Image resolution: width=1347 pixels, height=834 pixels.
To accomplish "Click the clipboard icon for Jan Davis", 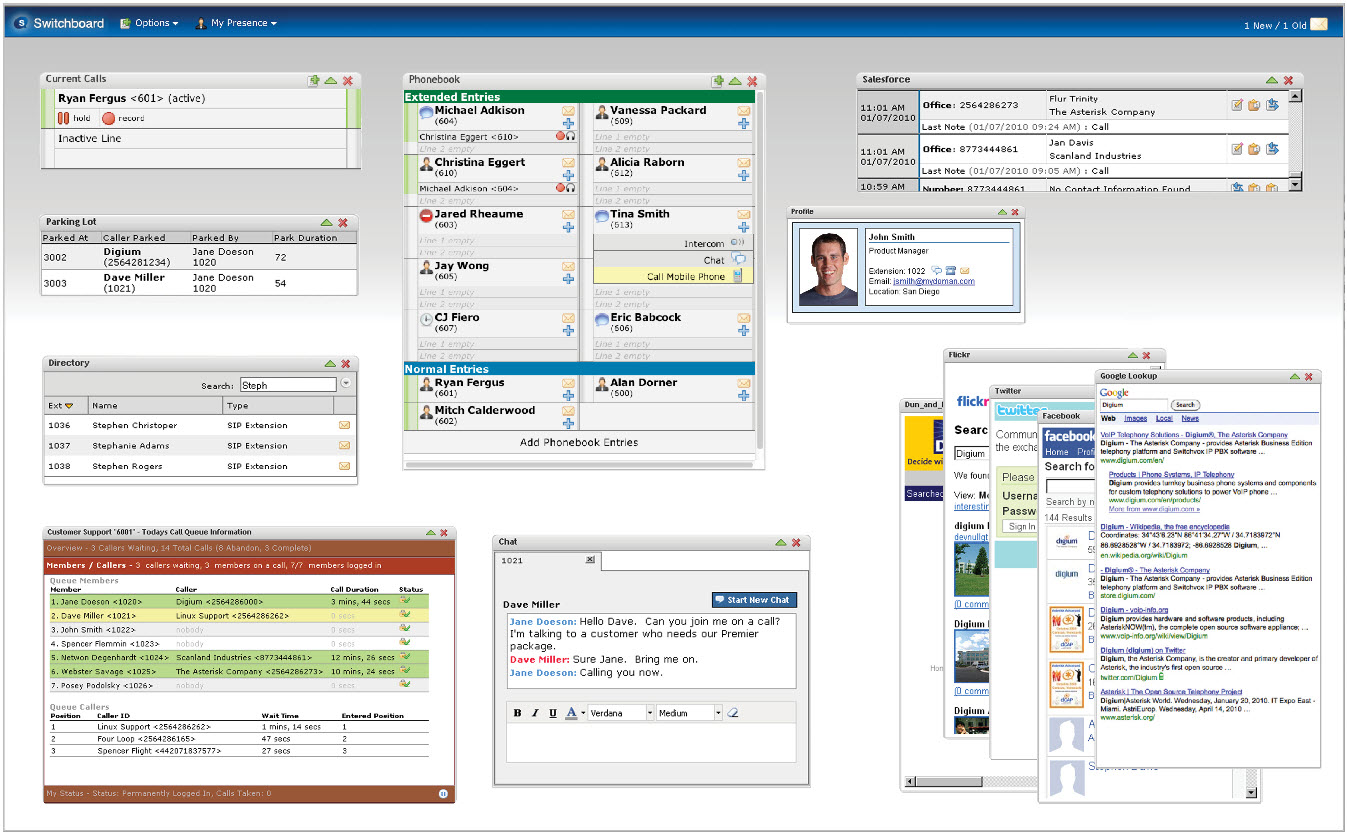I will [1254, 149].
